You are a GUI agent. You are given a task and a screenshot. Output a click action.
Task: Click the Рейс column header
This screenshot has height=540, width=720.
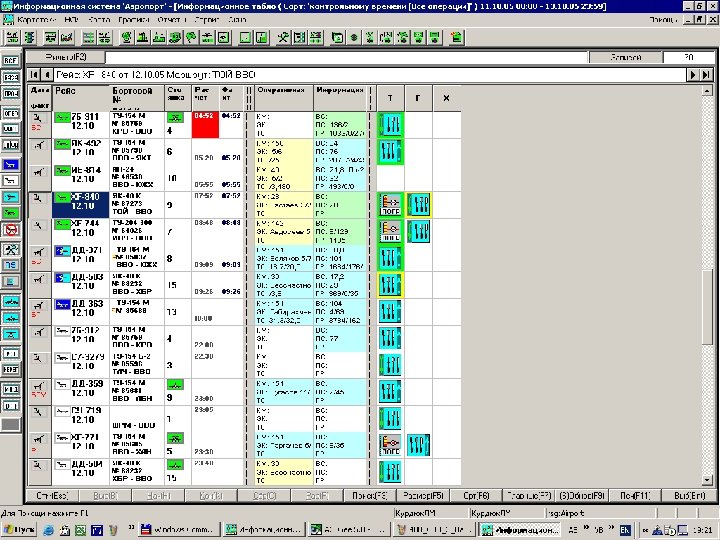point(81,98)
